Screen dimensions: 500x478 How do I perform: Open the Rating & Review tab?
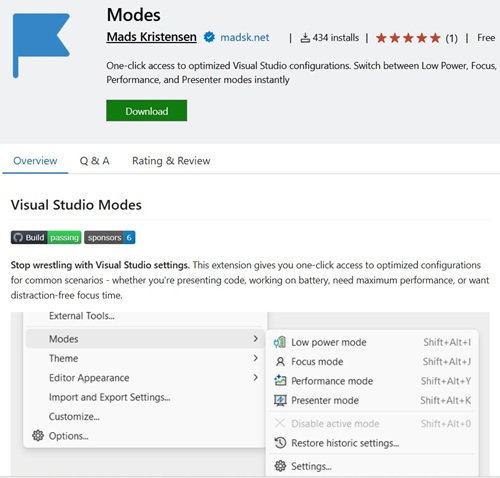coord(171,161)
